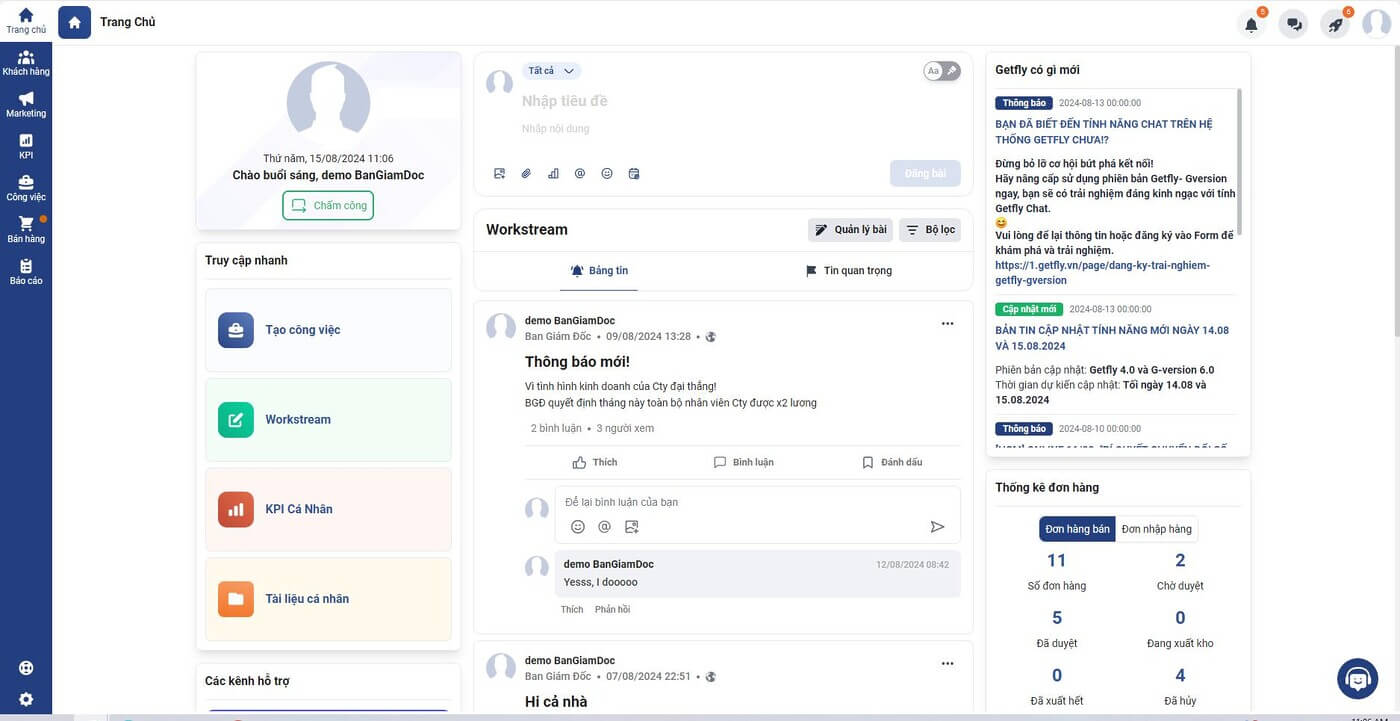Attach a file using the paperclip icon
This screenshot has width=1400, height=721.
526,174
